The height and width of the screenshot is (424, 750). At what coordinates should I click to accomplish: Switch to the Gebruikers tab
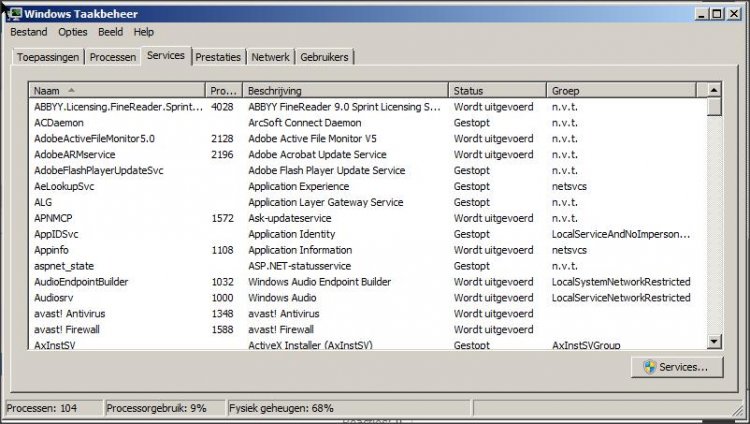coord(324,57)
